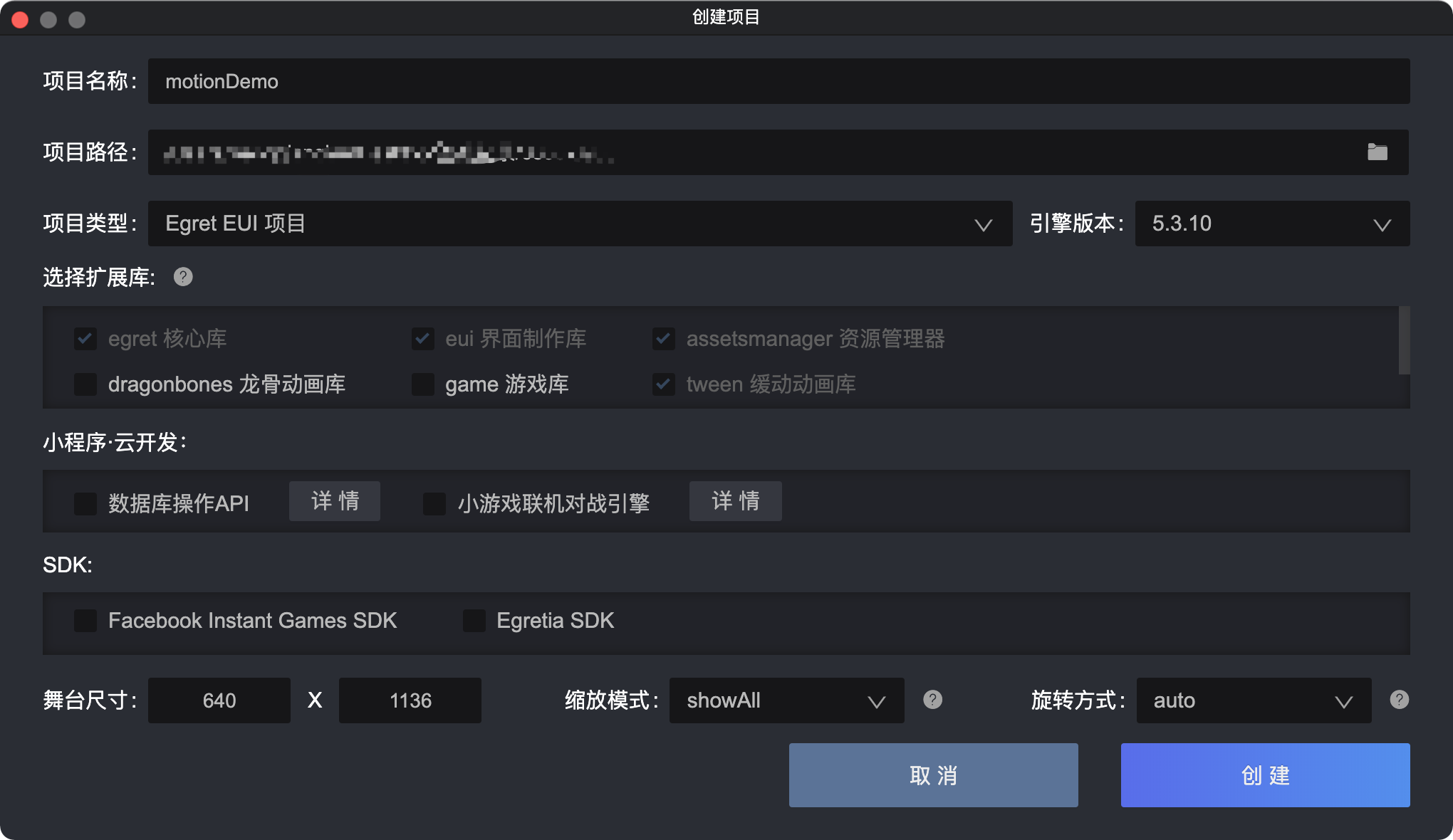Click the folder icon to browse project path
Image resolution: width=1453 pixels, height=840 pixels.
pos(1377,152)
